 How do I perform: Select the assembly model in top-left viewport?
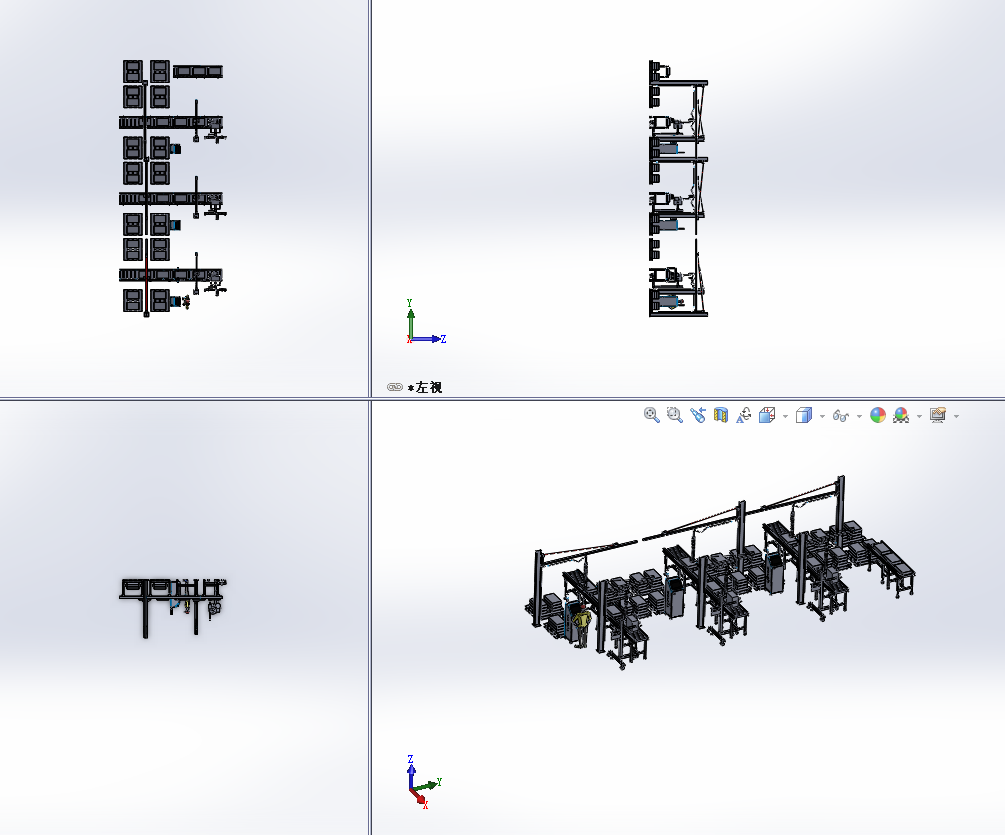pos(172,187)
